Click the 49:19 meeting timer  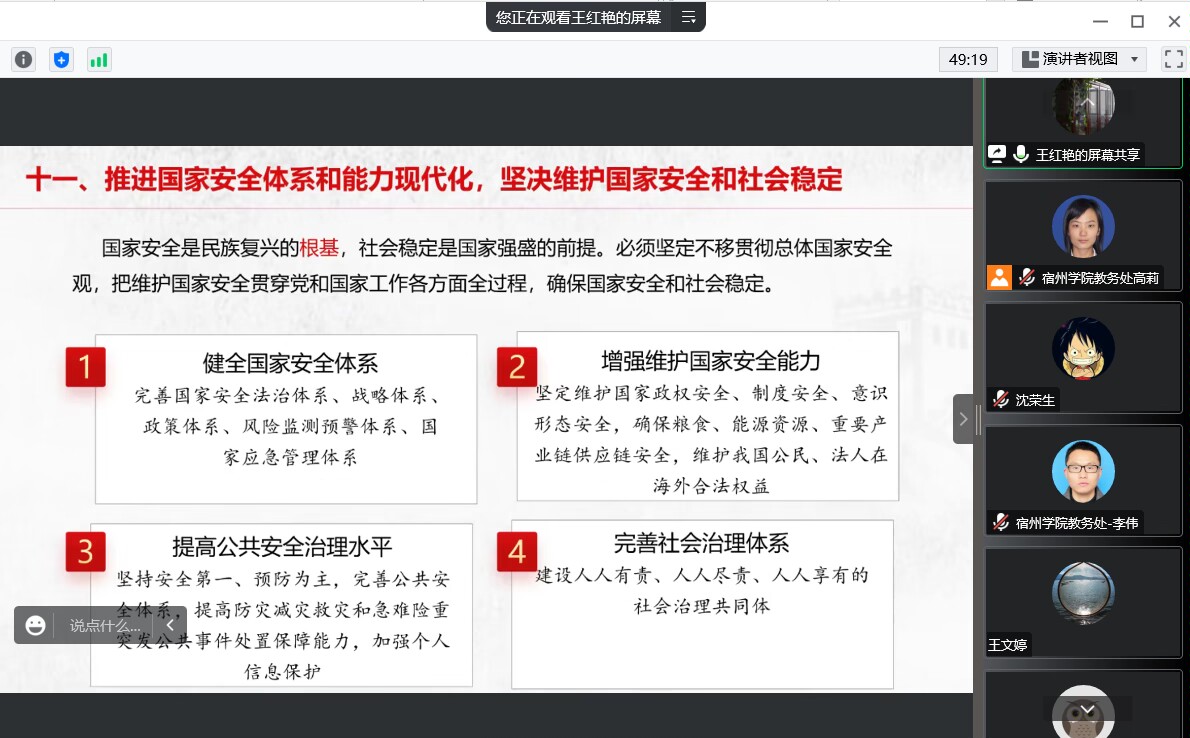(968, 59)
